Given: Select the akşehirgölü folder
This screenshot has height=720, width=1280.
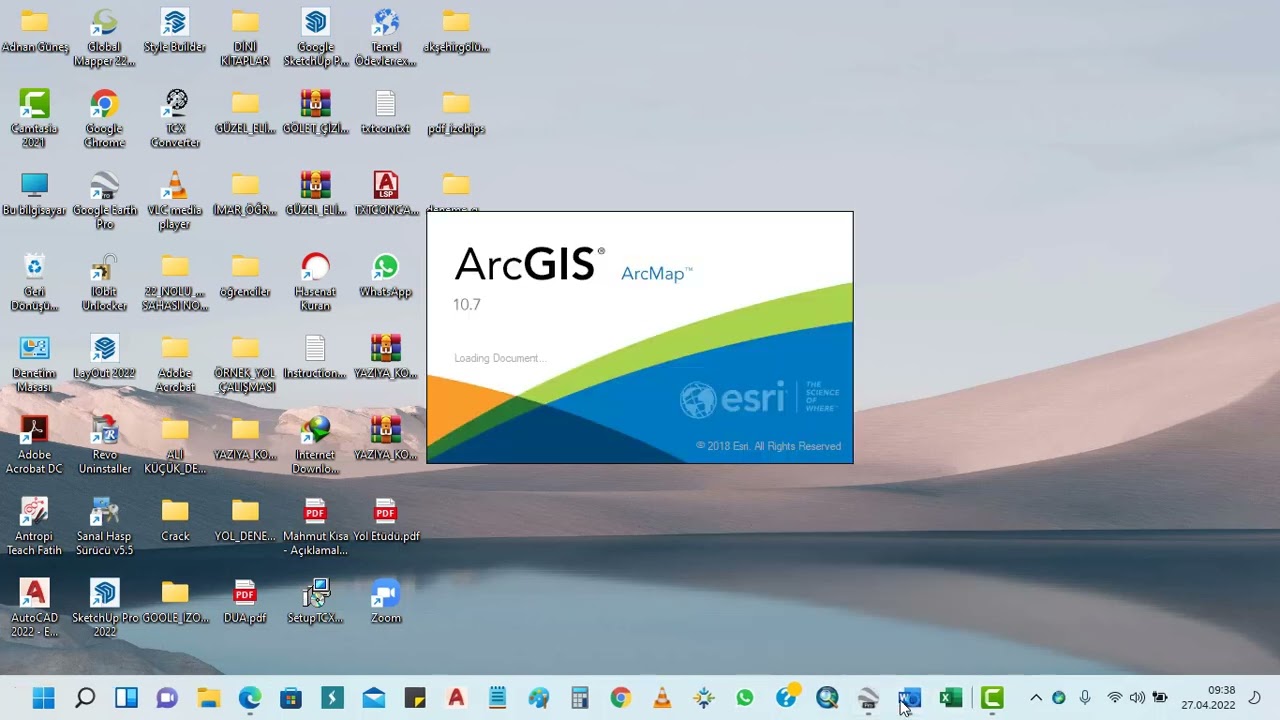Looking at the screenshot, I should point(456,31).
